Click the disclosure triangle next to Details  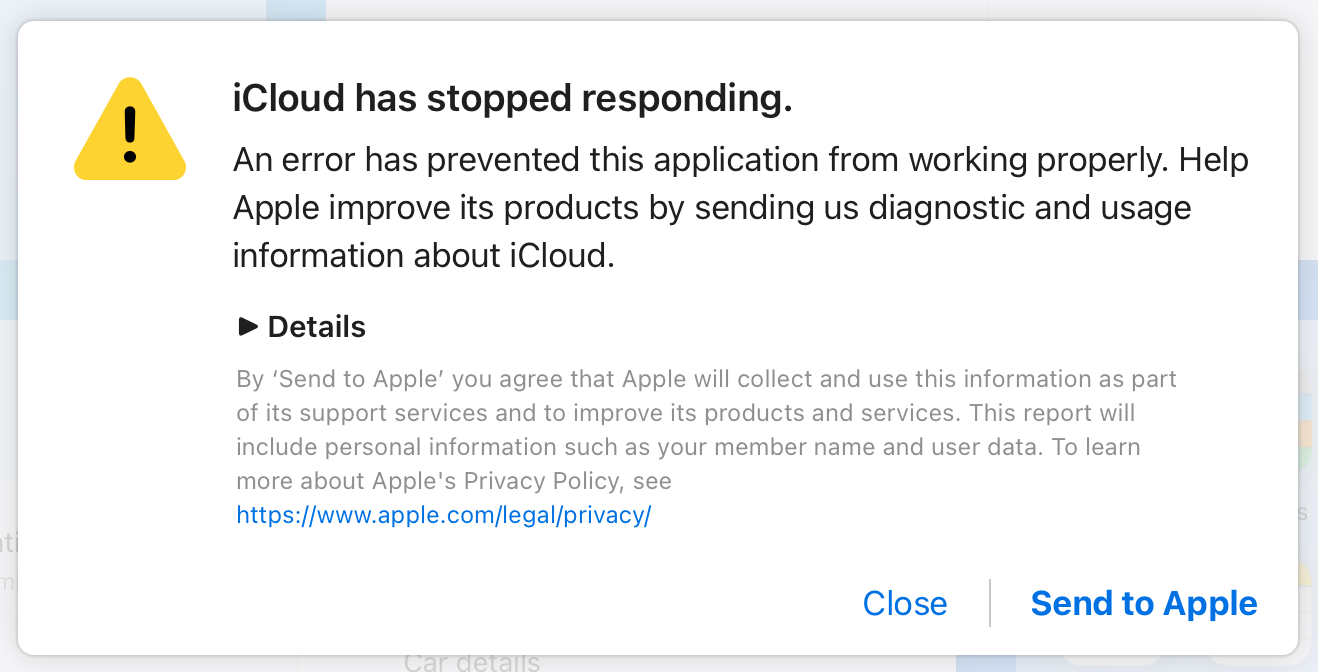(246, 326)
